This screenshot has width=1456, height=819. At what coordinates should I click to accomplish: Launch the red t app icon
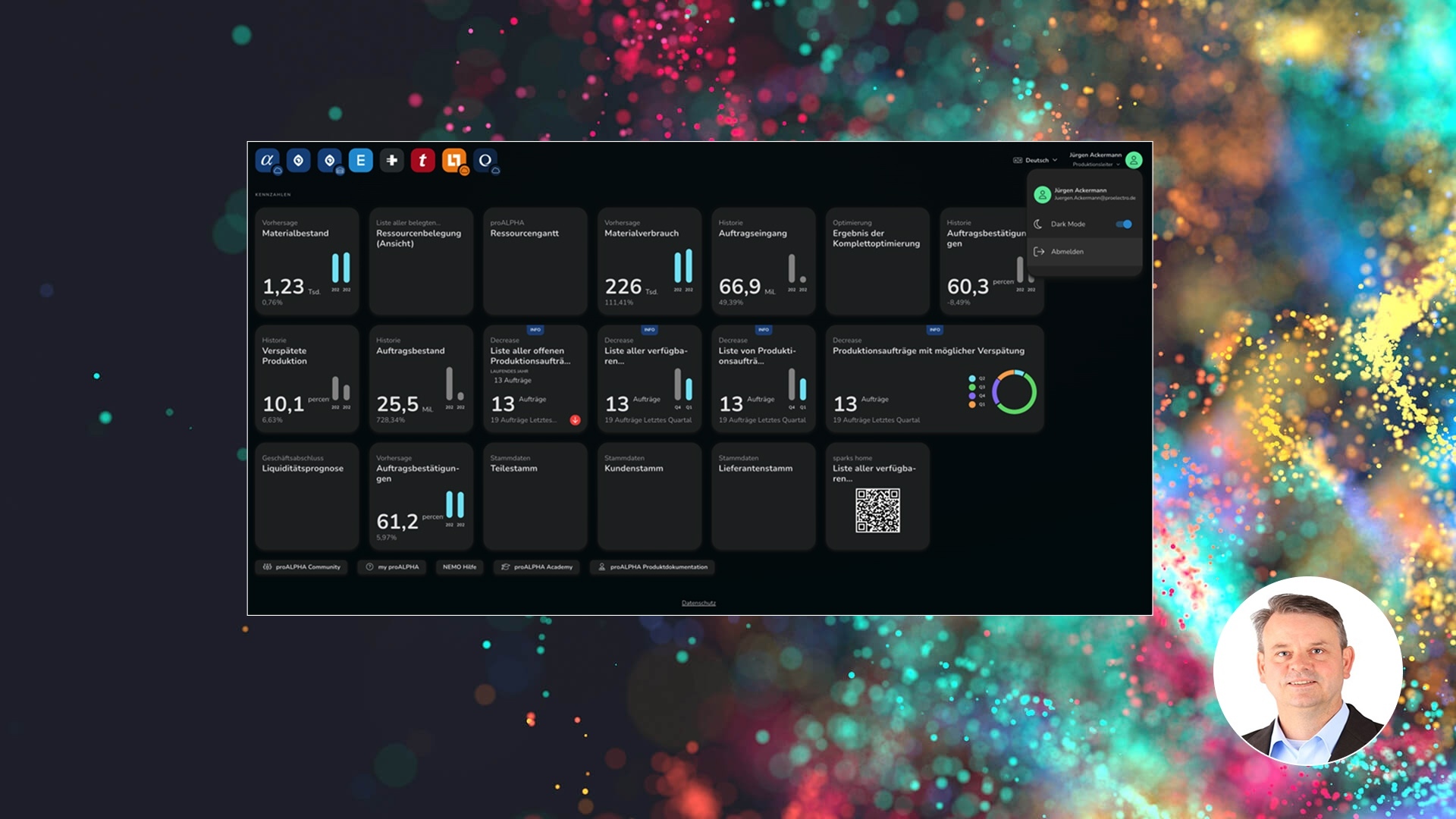click(x=423, y=160)
